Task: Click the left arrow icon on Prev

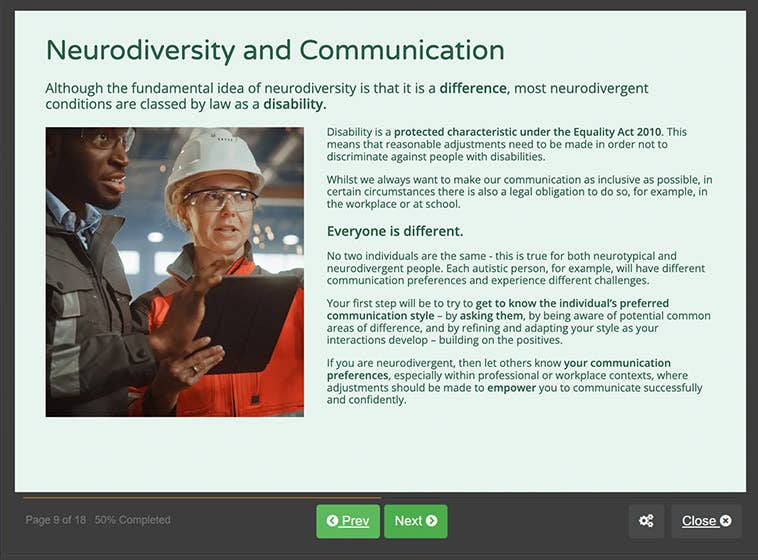Action: point(332,521)
